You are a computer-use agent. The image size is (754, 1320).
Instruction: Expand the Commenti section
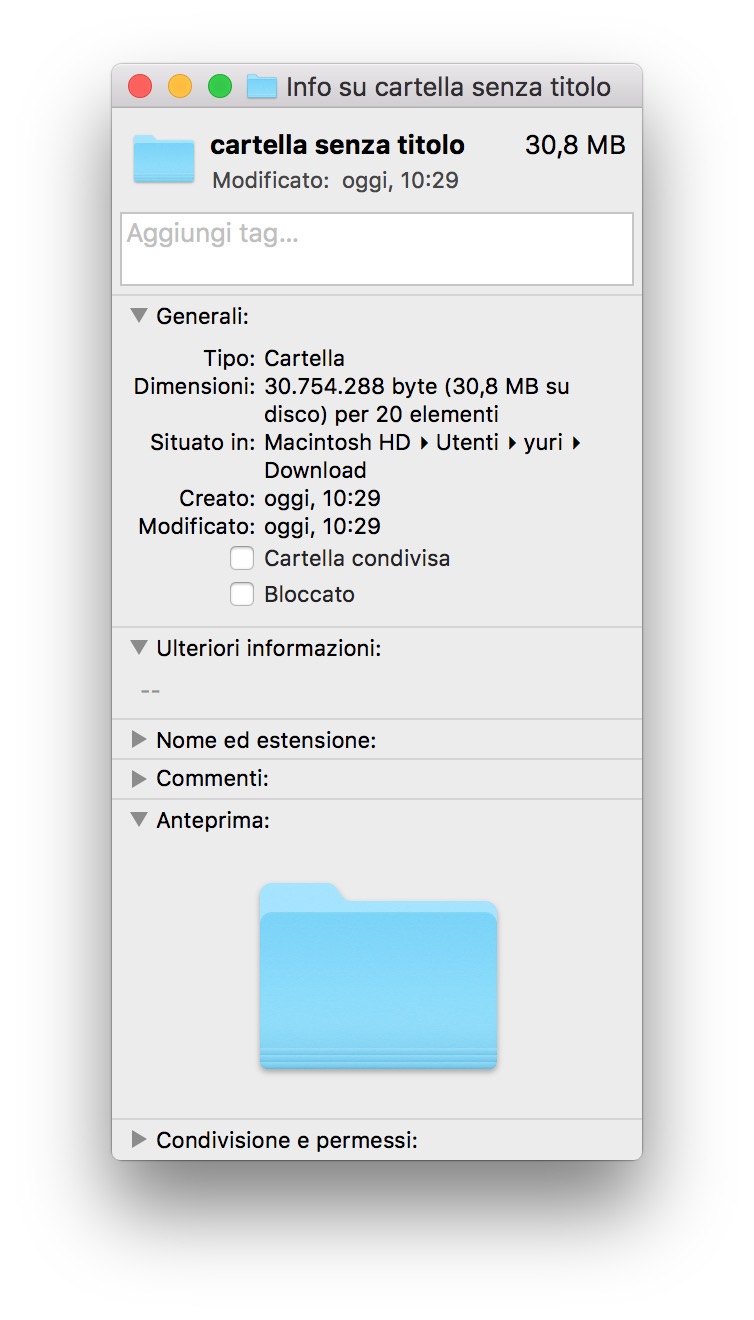(x=139, y=778)
